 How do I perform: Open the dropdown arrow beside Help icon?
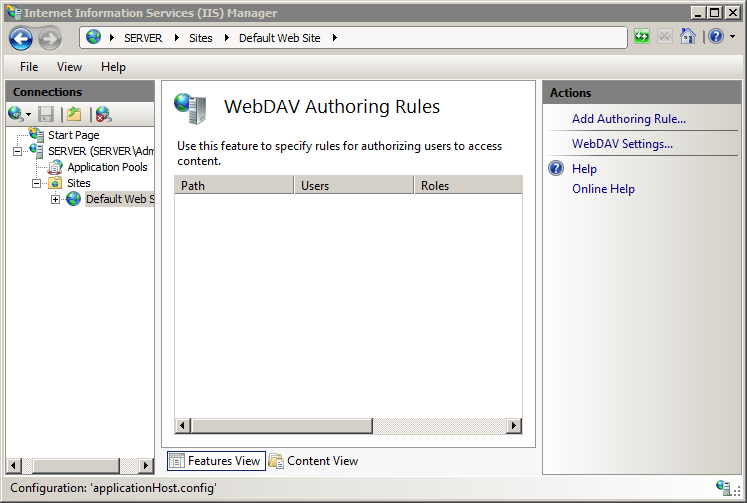(732, 37)
